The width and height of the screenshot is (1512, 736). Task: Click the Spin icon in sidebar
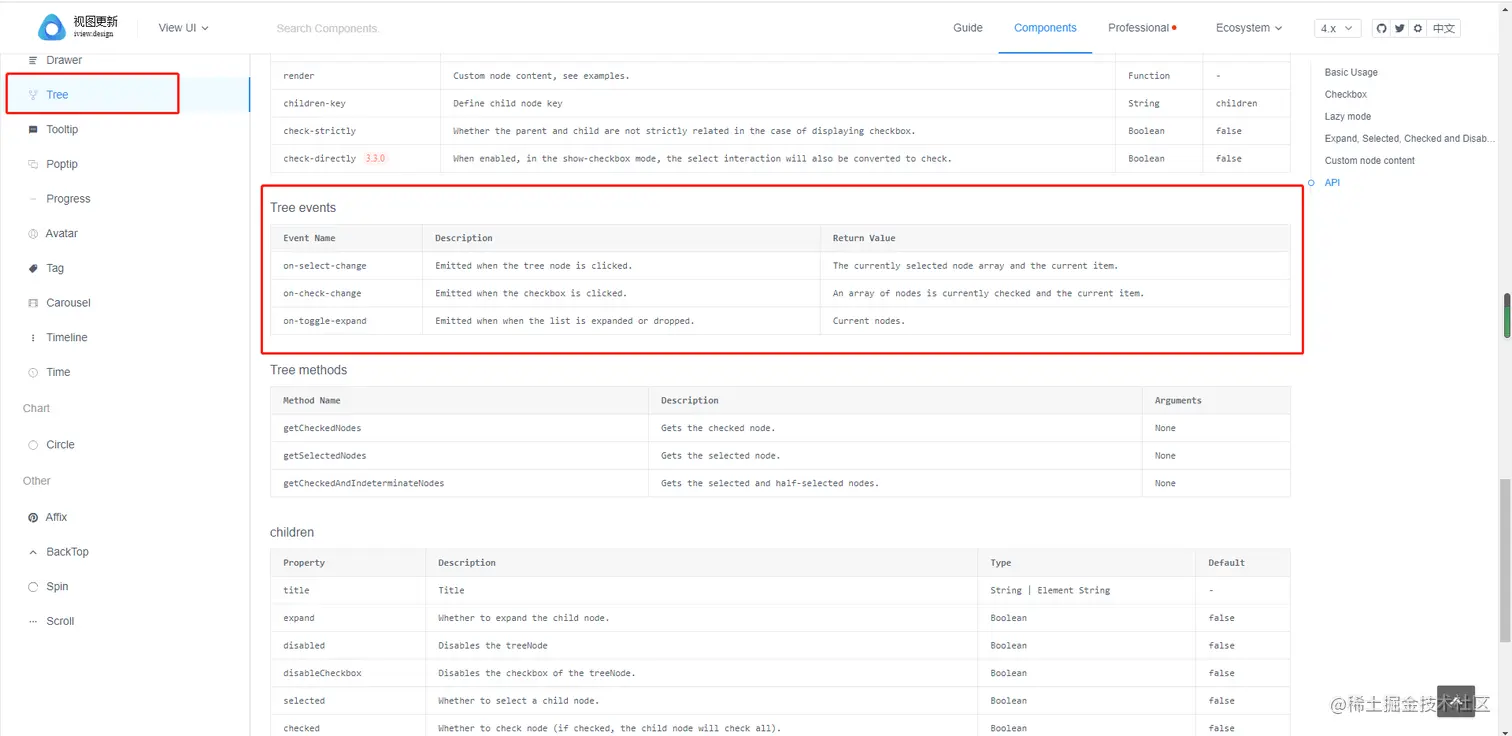[x=33, y=587]
